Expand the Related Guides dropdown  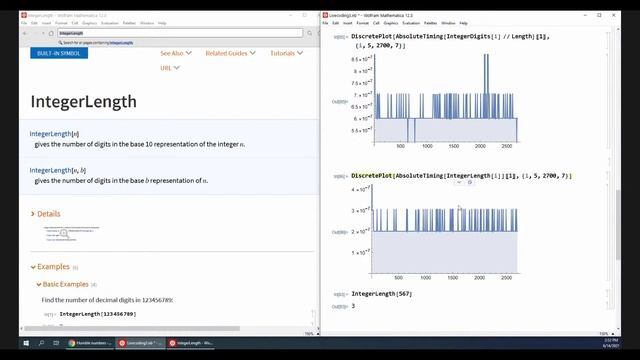[231, 53]
